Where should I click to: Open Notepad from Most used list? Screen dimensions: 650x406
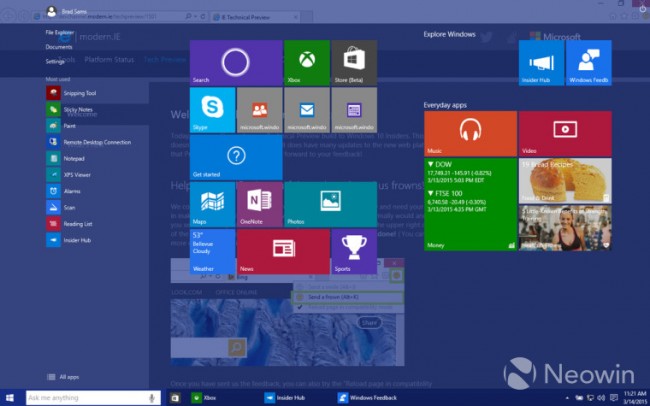(65, 158)
